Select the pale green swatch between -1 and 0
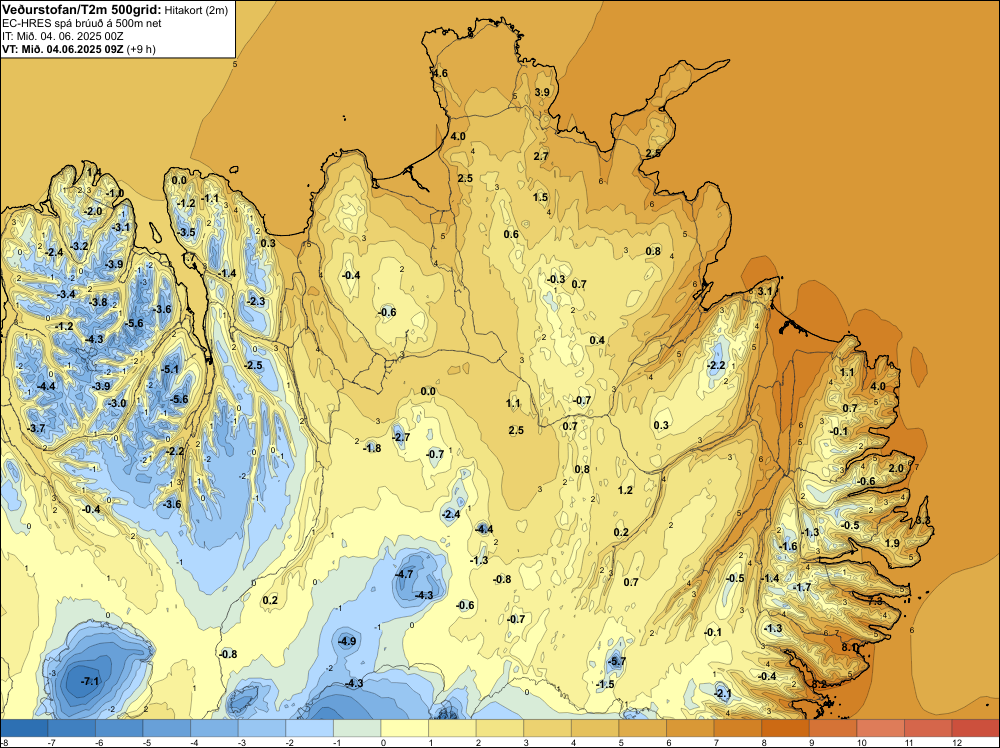The width and height of the screenshot is (1000, 748). (x=357, y=728)
